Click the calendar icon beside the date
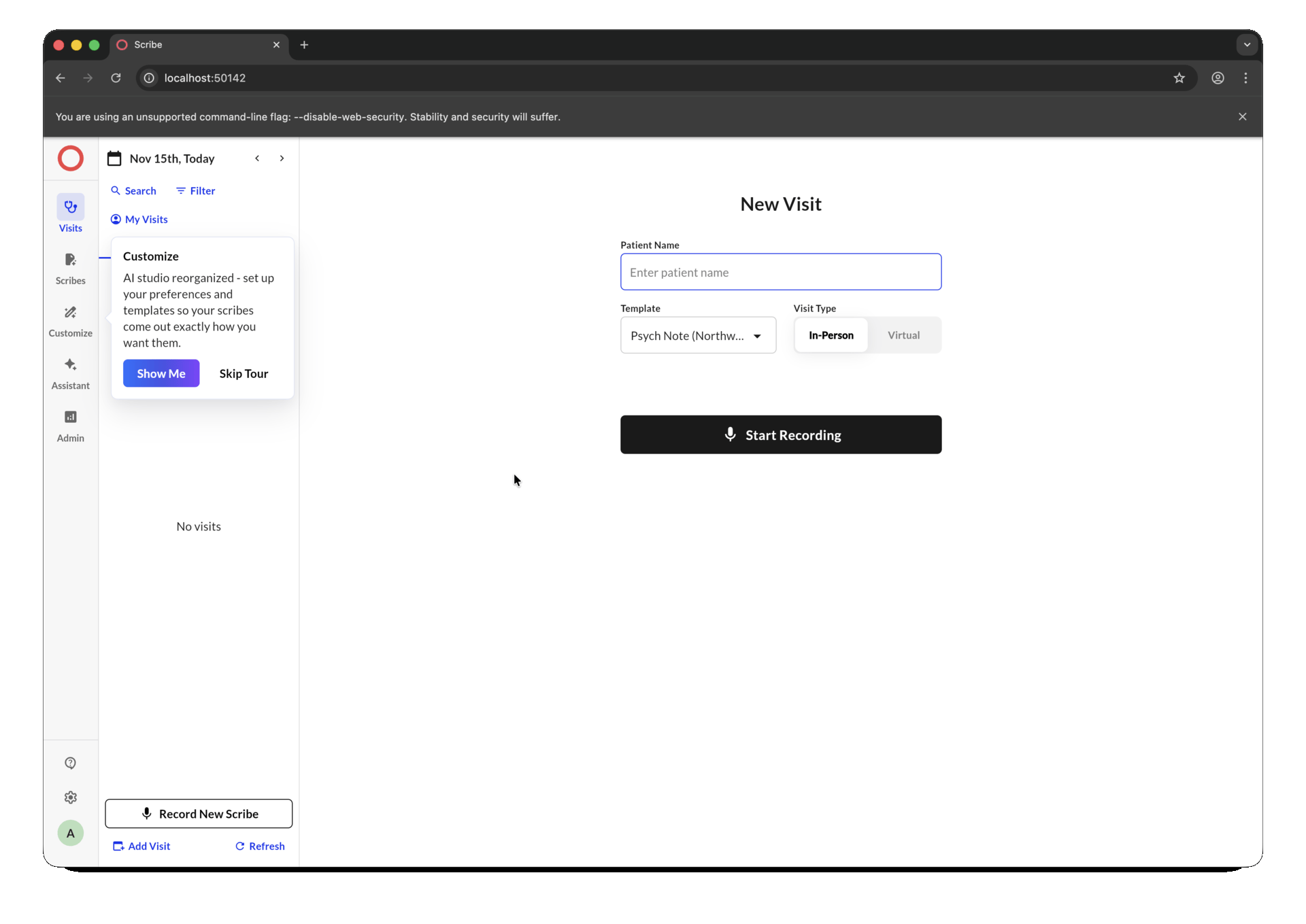Screen dimensions: 1306x924 point(114,158)
